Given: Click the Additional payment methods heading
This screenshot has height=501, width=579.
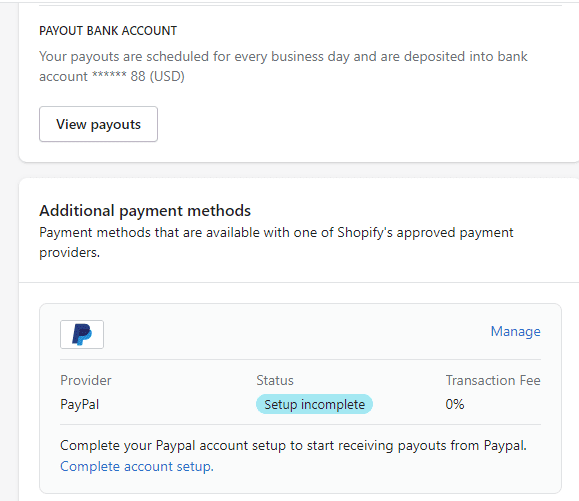Looking at the screenshot, I should pos(145,210).
